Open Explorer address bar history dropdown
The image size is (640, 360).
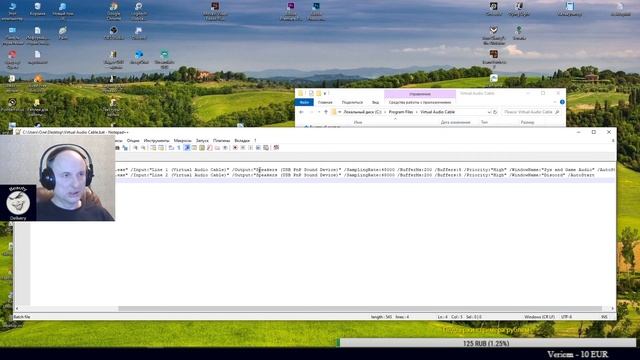[x=489, y=112]
